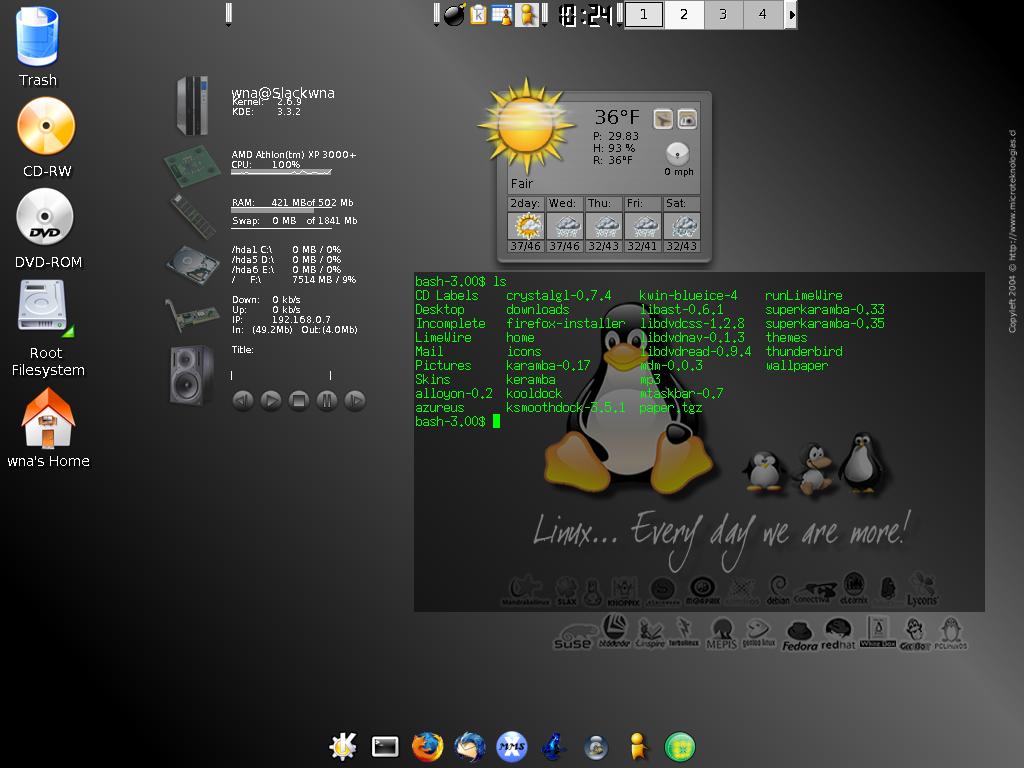
Task: Click 'wallpaper' in the terminal listing
Action: (x=797, y=365)
